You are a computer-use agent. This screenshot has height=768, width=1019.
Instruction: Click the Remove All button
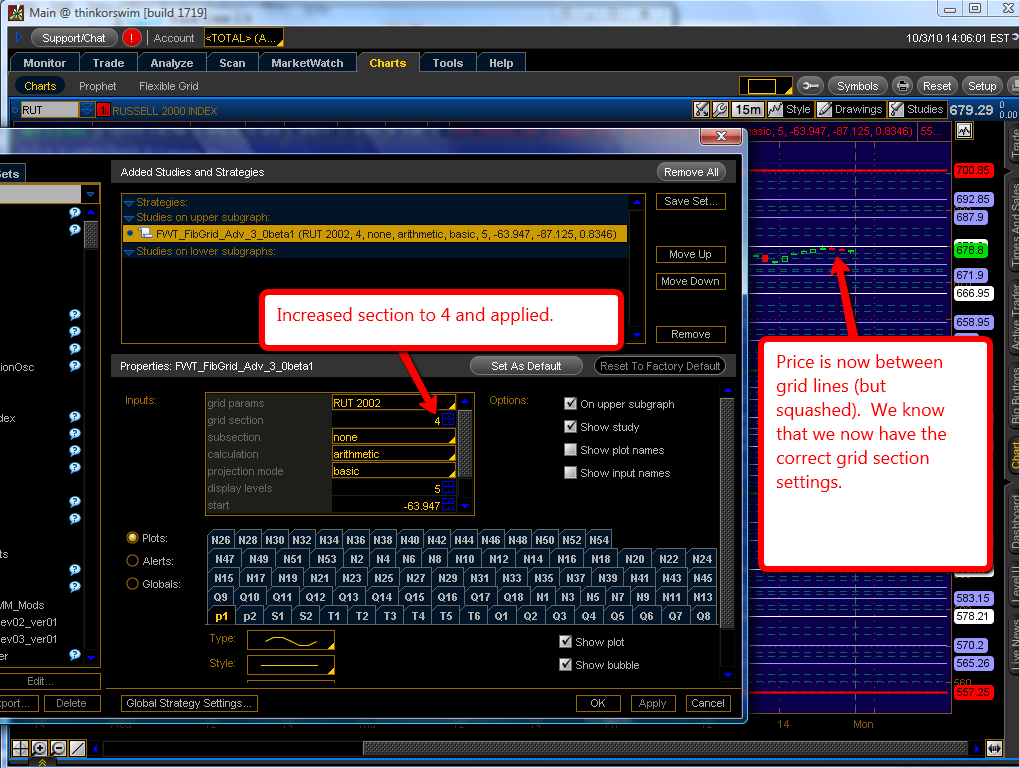click(x=690, y=172)
